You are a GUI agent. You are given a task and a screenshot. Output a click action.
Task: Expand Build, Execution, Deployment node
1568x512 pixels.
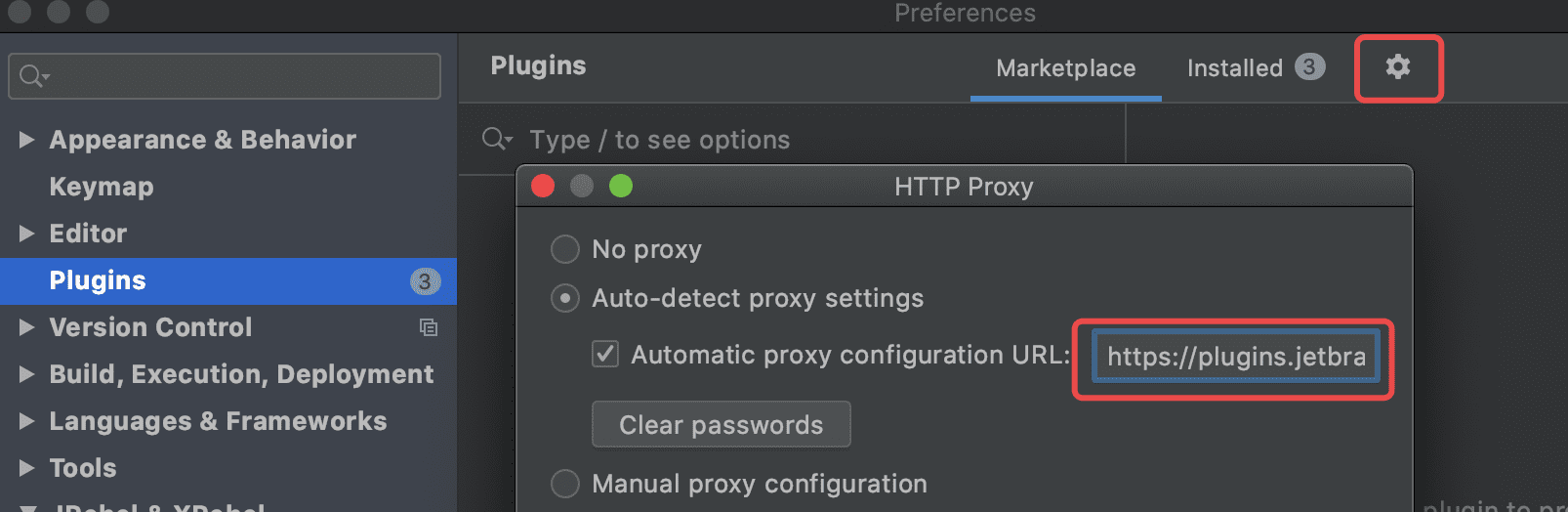click(x=26, y=374)
